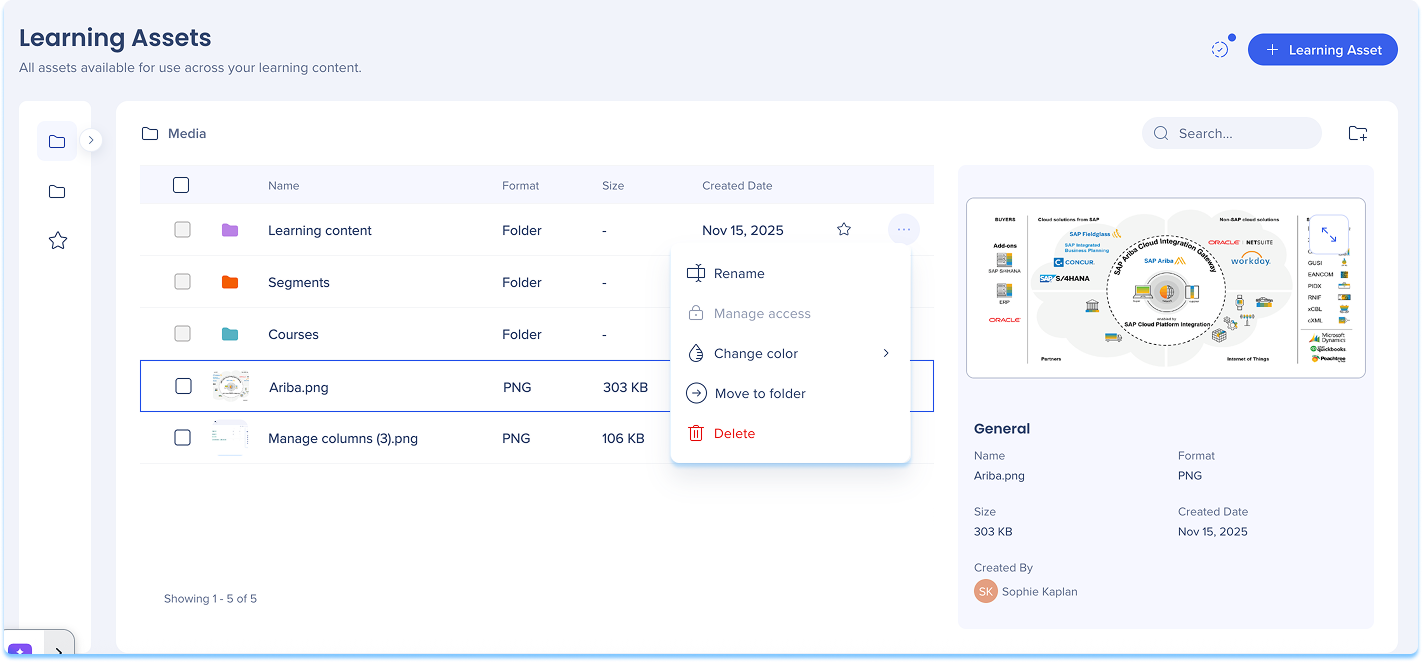This screenshot has height=662, width=1422.
Task: Click the new folder icon beside search
Action: [1357, 133]
